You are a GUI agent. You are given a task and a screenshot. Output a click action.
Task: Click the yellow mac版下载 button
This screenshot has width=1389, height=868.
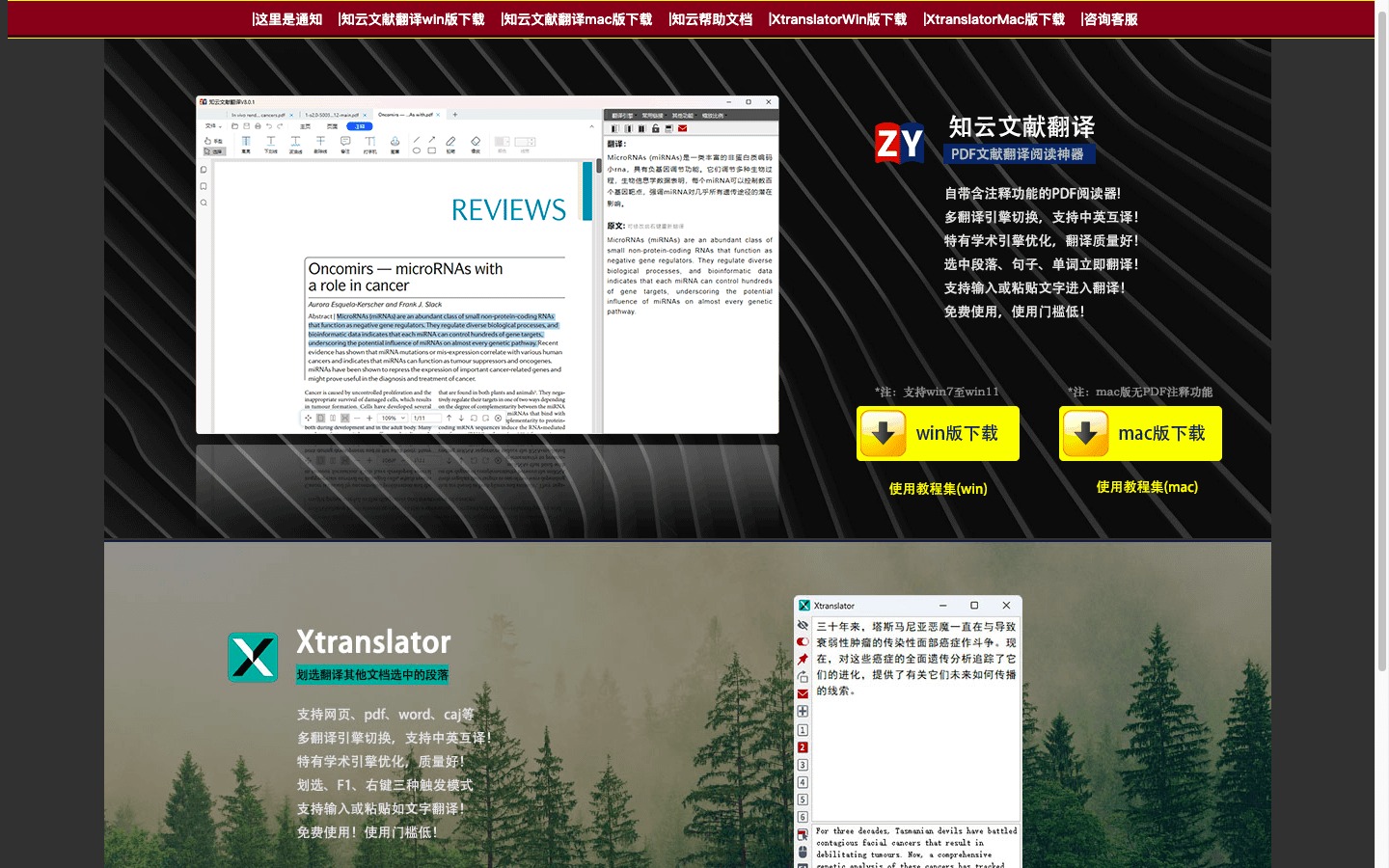1140,433
